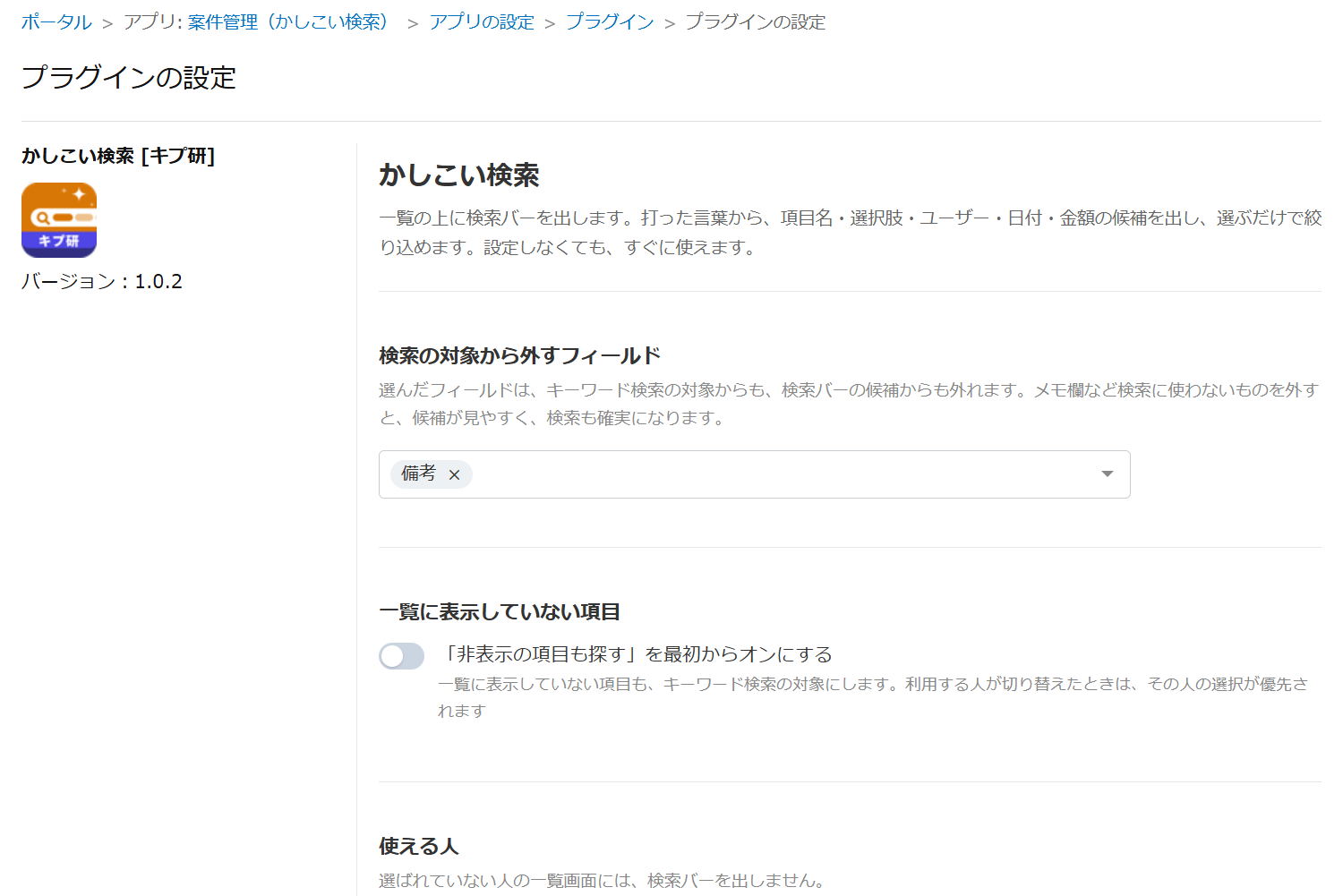The height and width of the screenshot is (896, 1343).
Task: Click the 検索の対象から外すフィールド heading
Action: [519, 355]
